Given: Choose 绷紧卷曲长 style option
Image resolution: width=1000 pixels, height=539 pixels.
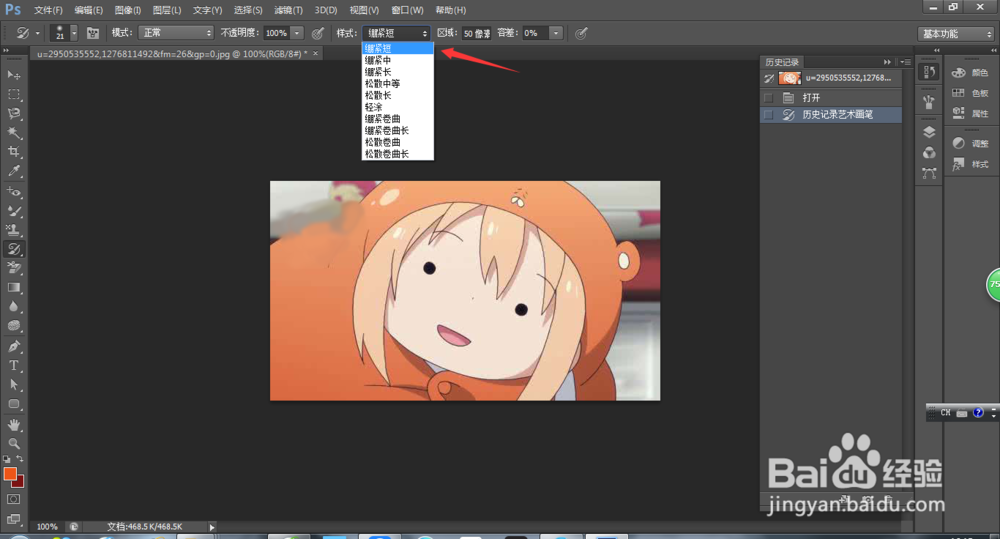Looking at the screenshot, I should [397, 130].
